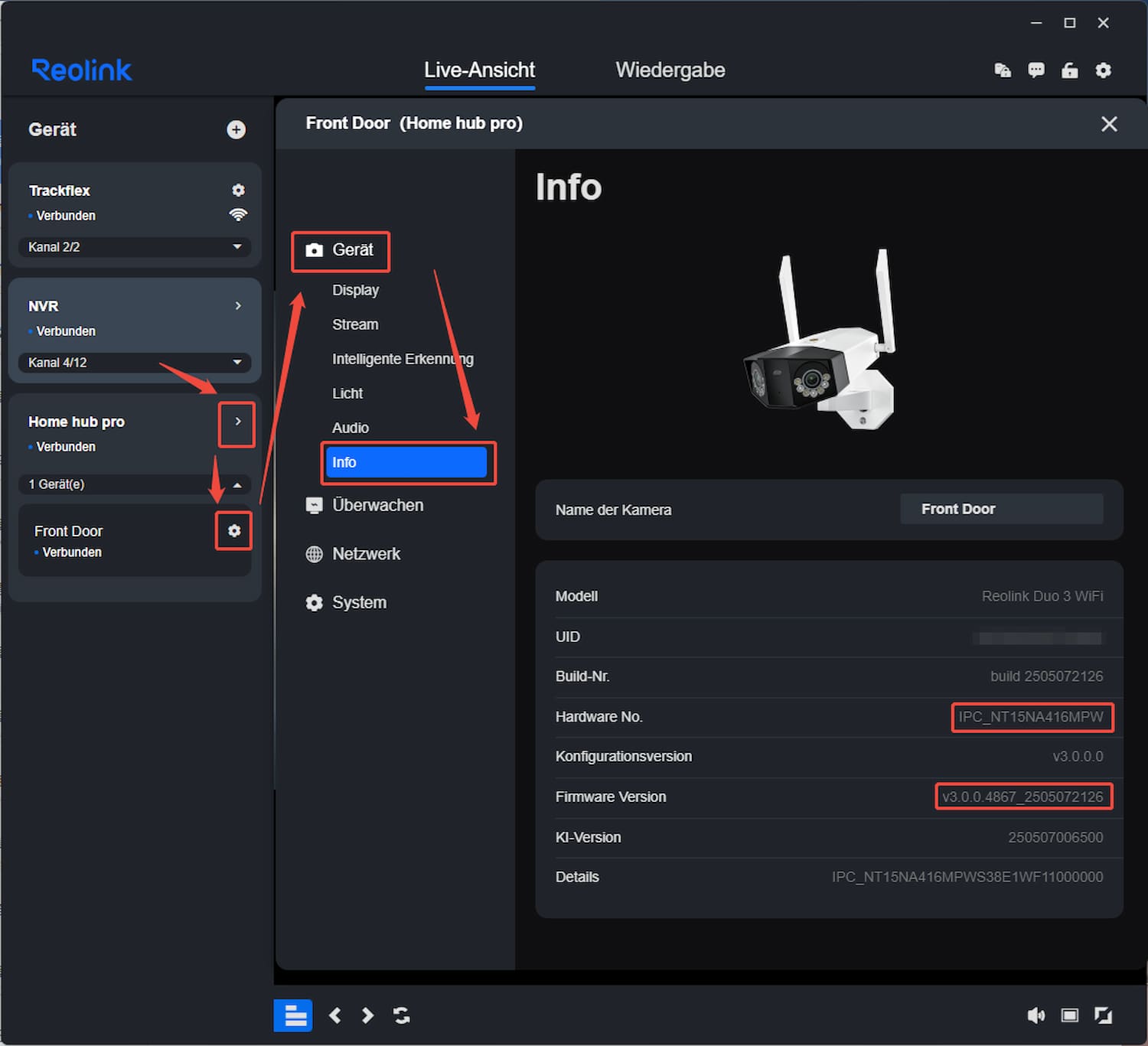Click the Trackflex WiFi signal icon
The height and width of the screenshot is (1046, 1148).
(238, 215)
